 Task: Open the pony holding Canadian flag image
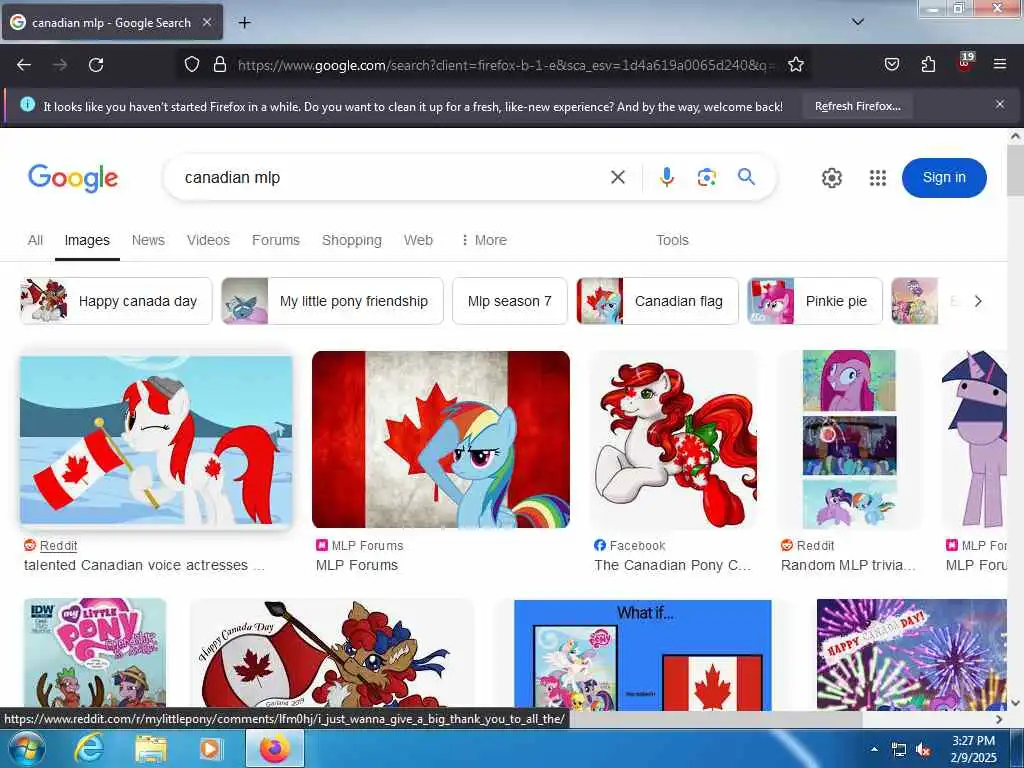point(156,440)
